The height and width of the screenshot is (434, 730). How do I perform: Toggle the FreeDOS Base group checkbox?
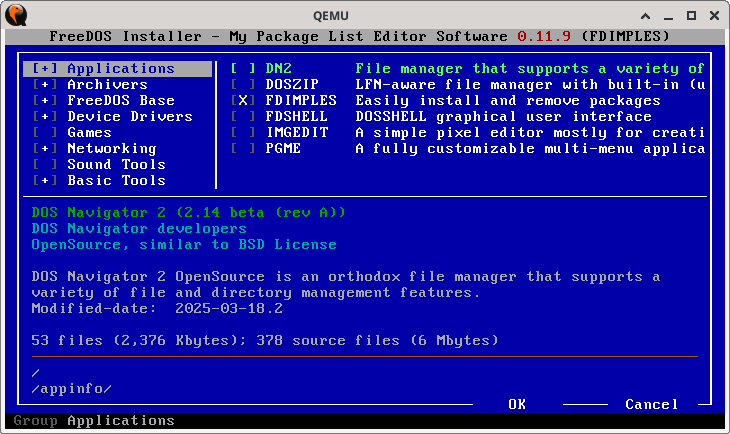tap(45, 101)
